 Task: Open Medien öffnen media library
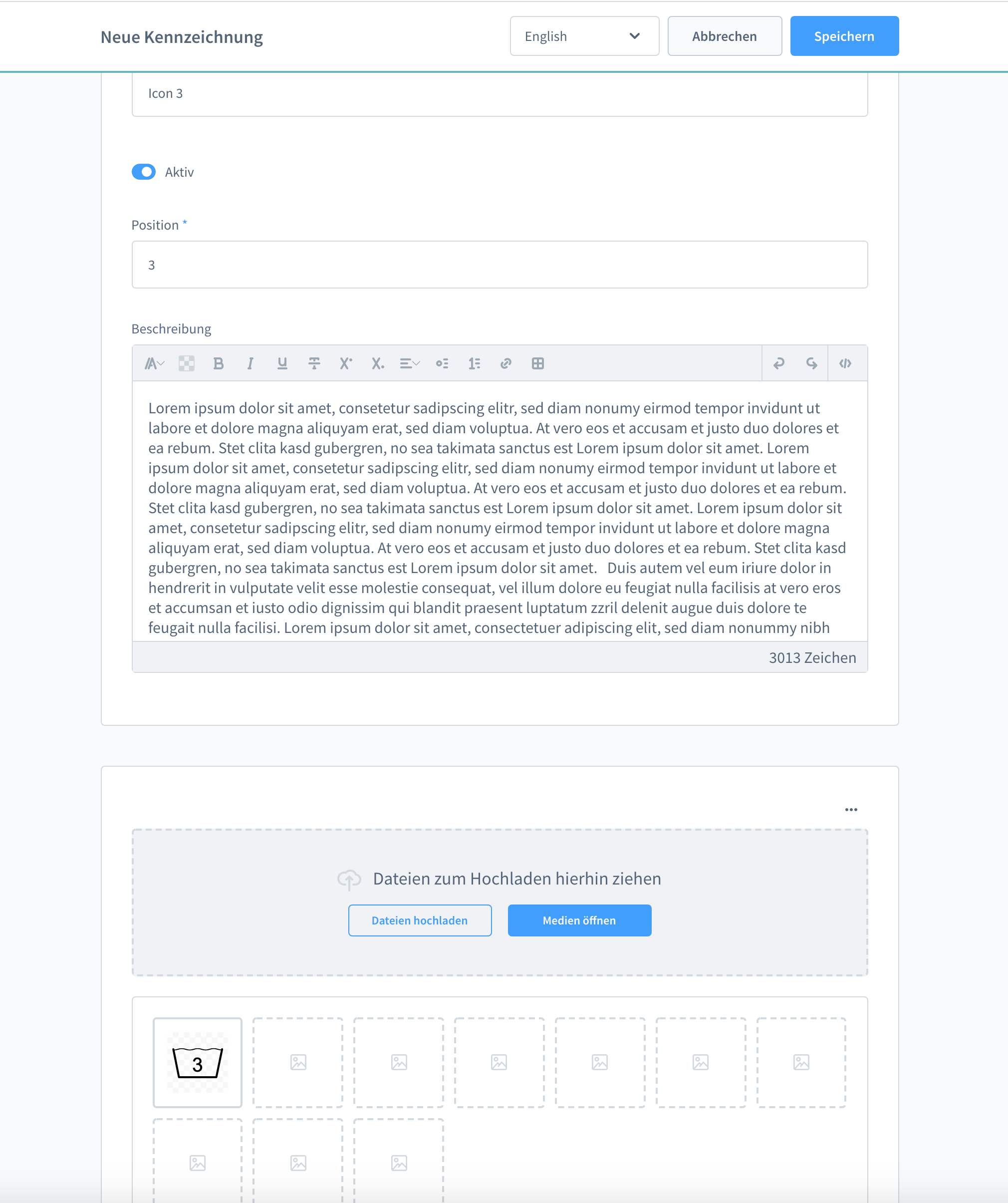579,920
